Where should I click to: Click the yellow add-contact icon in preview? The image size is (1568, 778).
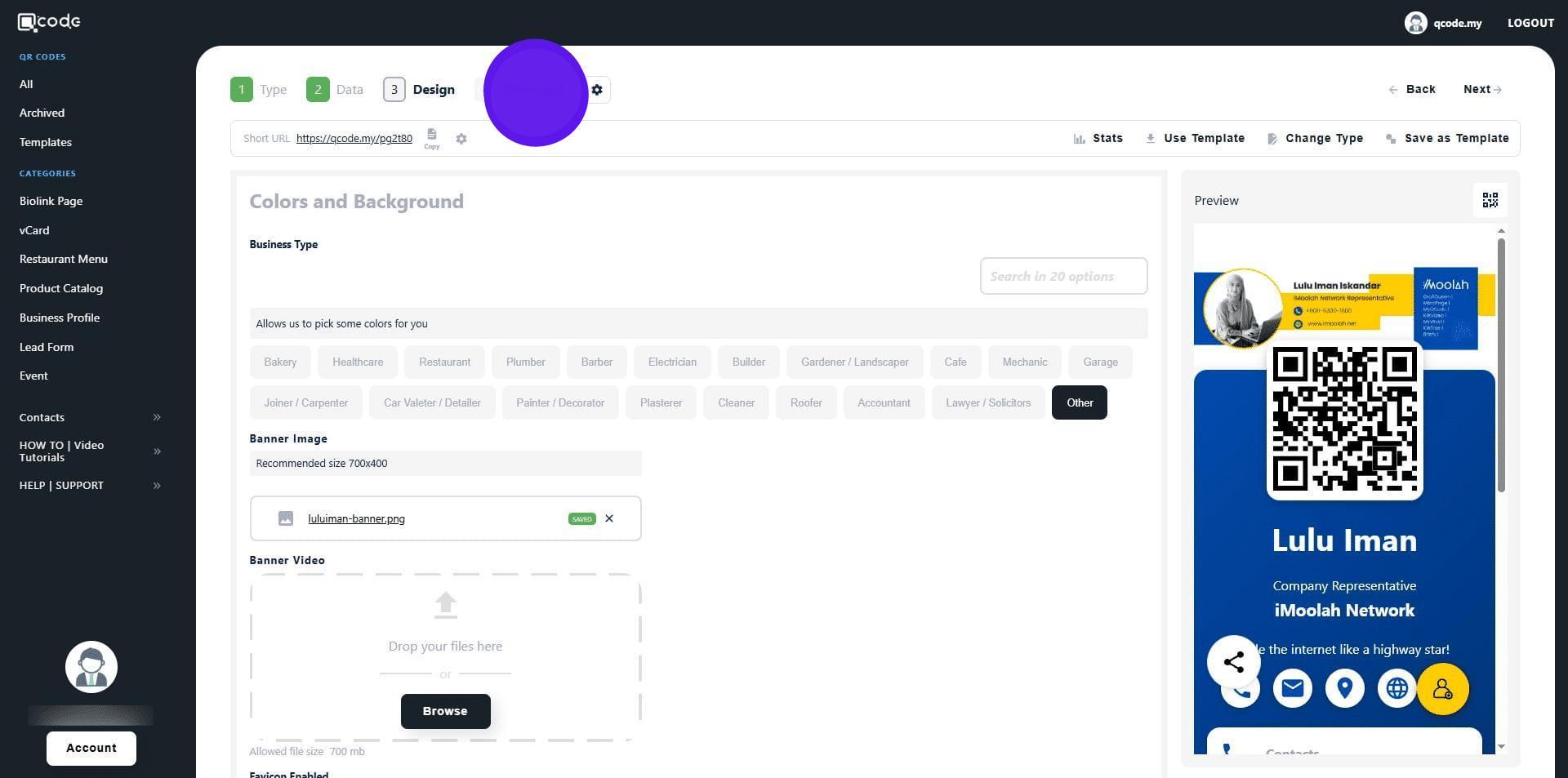point(1443,689)
